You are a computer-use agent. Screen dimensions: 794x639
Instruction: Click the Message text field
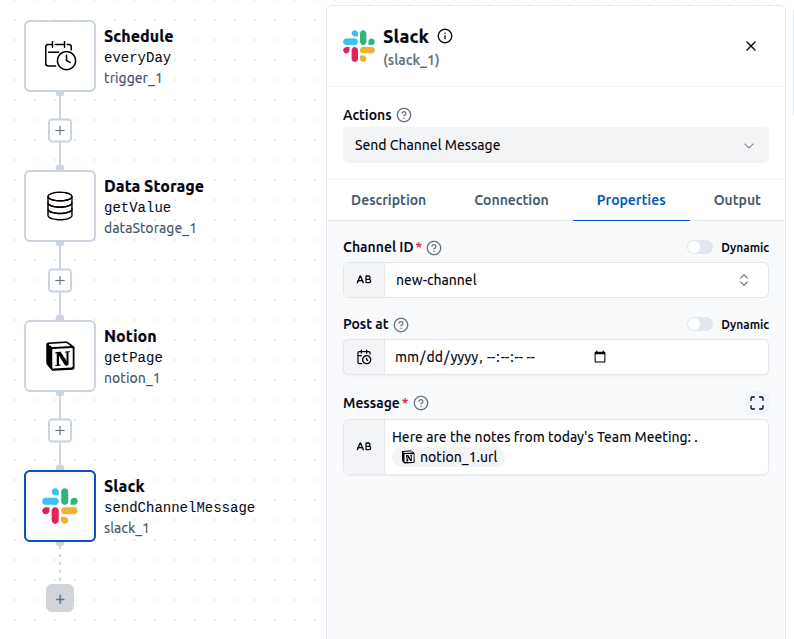pyautogui.click(x=576, y=447)
